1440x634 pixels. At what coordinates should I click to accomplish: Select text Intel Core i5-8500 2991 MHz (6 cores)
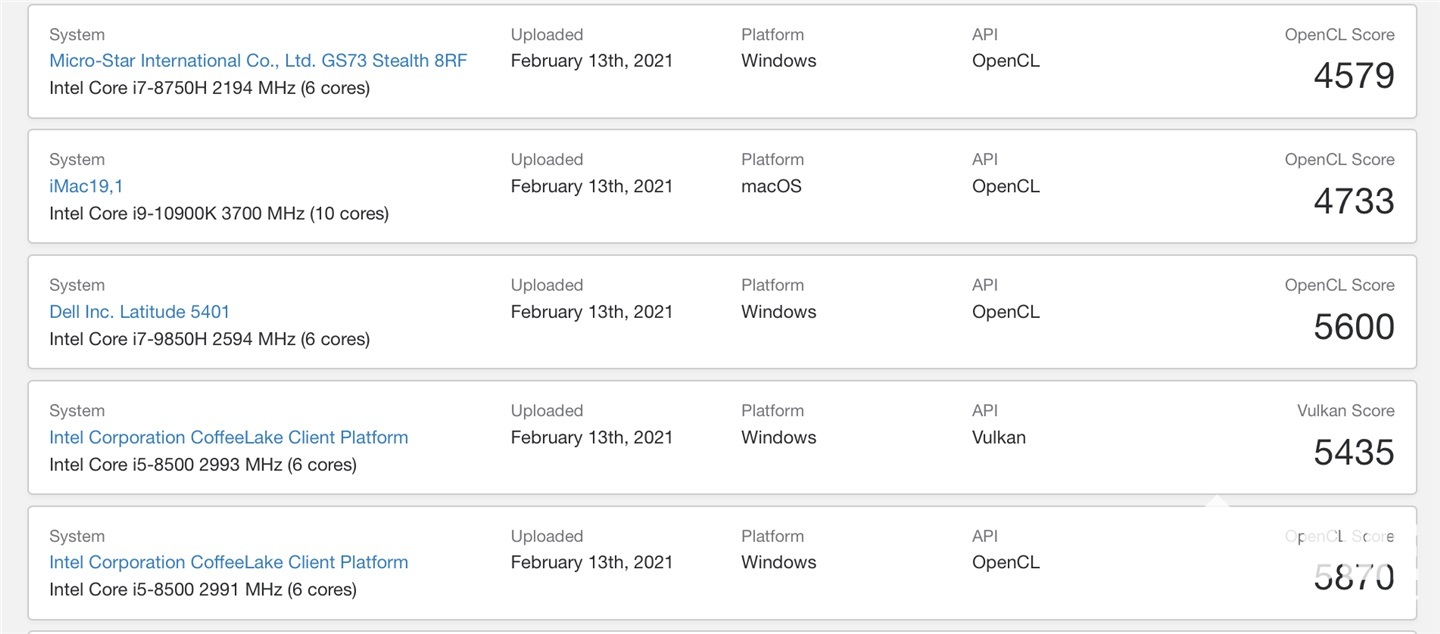(x=203, y=590)
